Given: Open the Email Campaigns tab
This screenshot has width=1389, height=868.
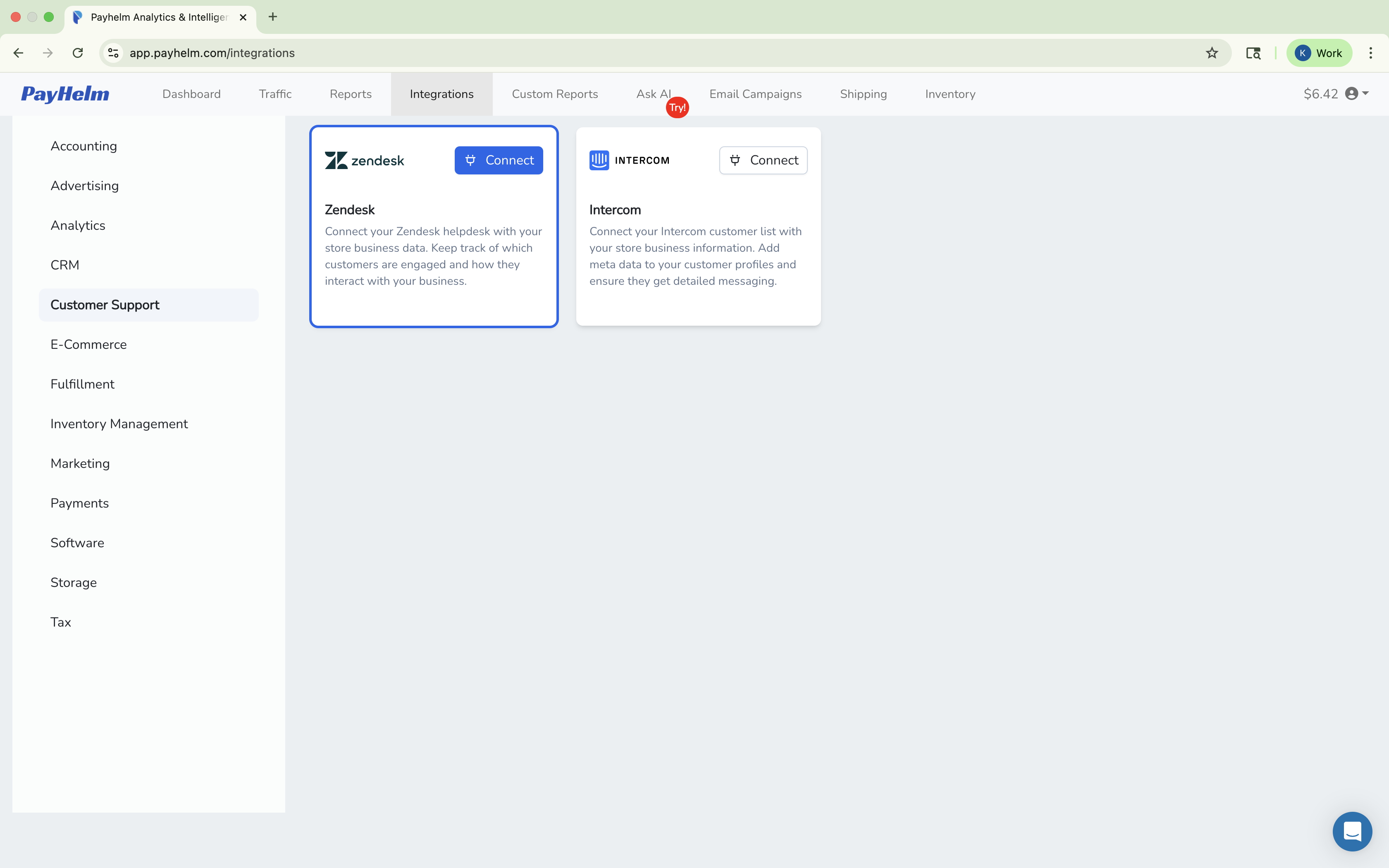Looking at the screenshot, I should tap(755, 93).
